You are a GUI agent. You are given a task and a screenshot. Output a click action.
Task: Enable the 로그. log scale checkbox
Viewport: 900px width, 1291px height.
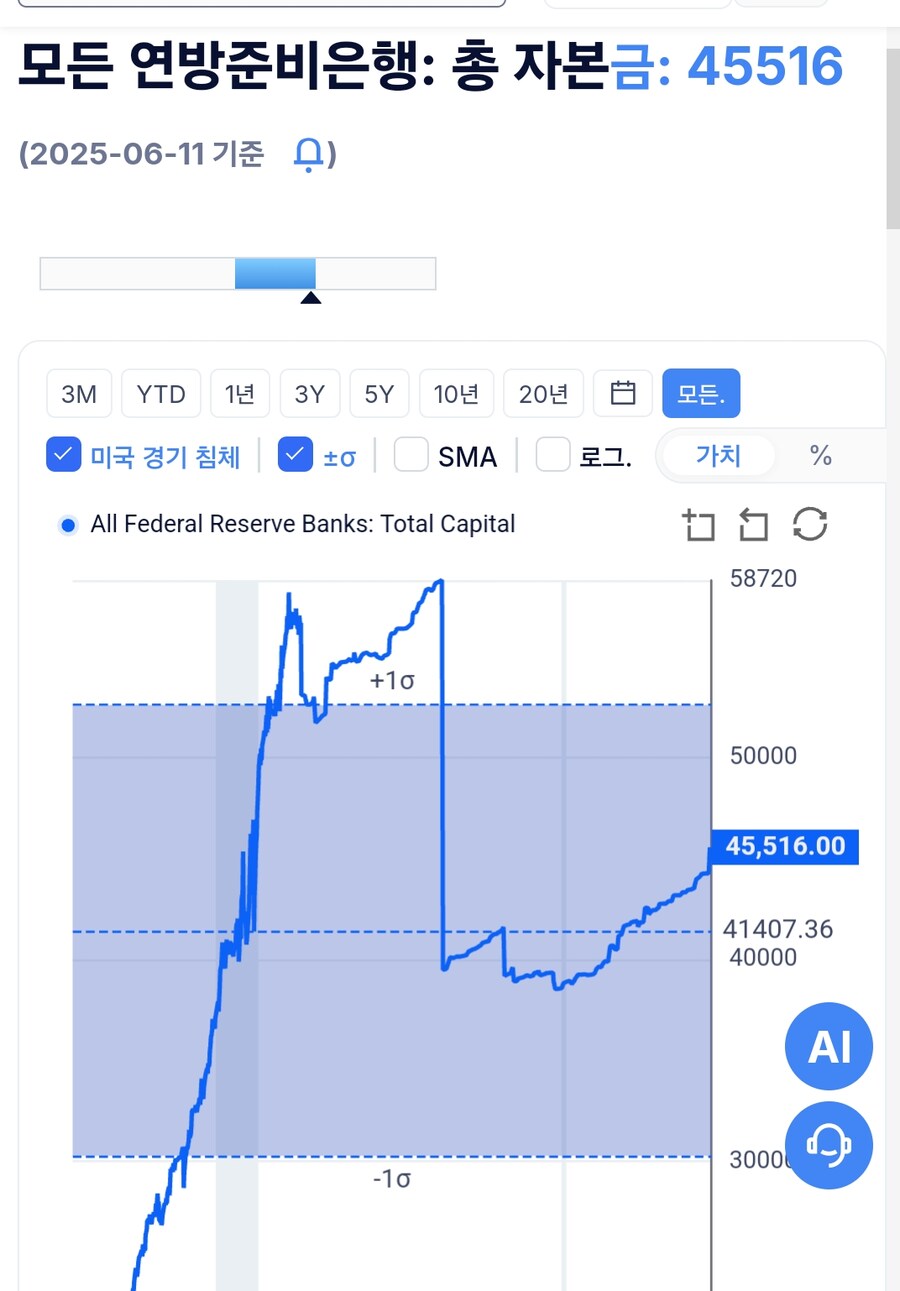tap(553, 455)
